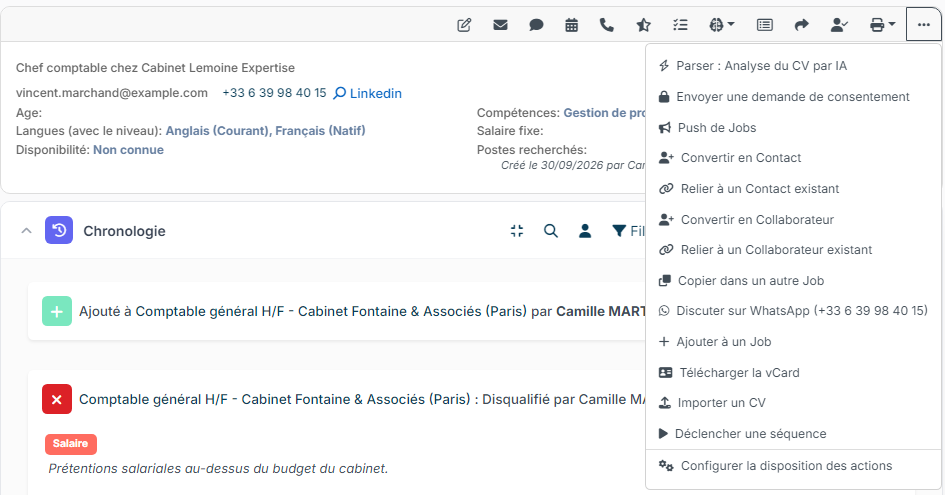Viewport: 945px width, 495px height.
Task: Choose Ajouter à un Job
Action: pos(793,342)
